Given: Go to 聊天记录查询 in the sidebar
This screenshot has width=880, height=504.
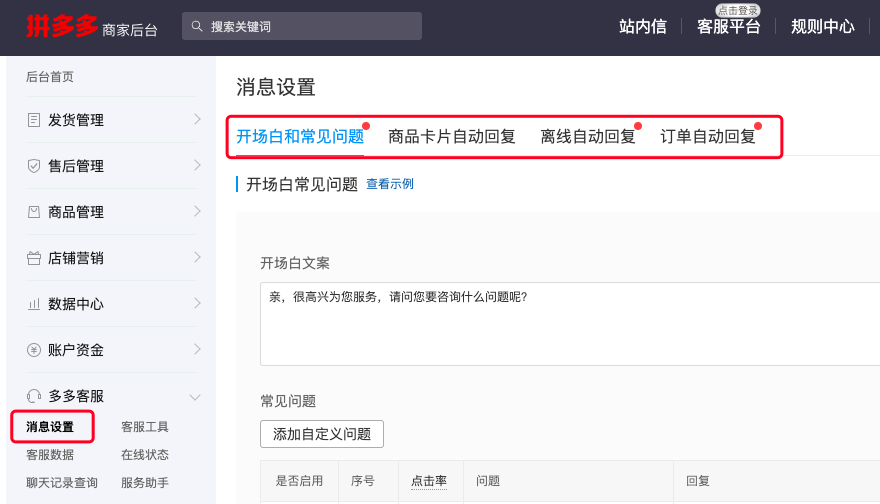Looking at the screenshot, I should pyautogui.click(x=62, y=483).
